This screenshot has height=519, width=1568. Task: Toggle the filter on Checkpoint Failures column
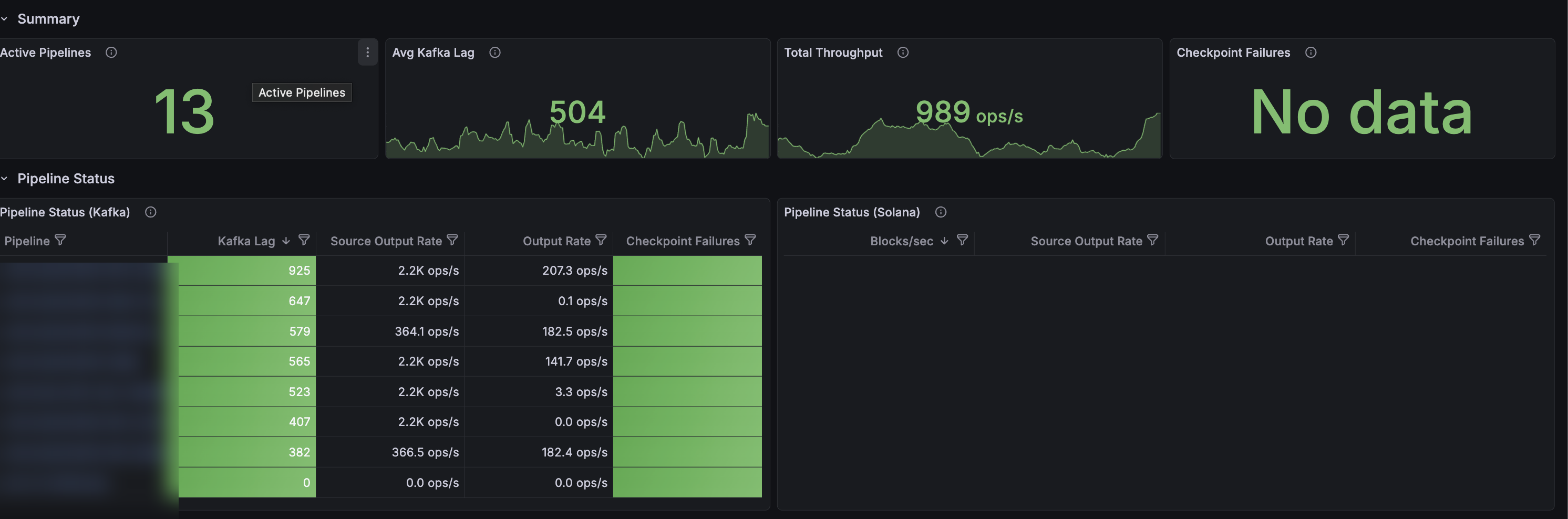751,240
